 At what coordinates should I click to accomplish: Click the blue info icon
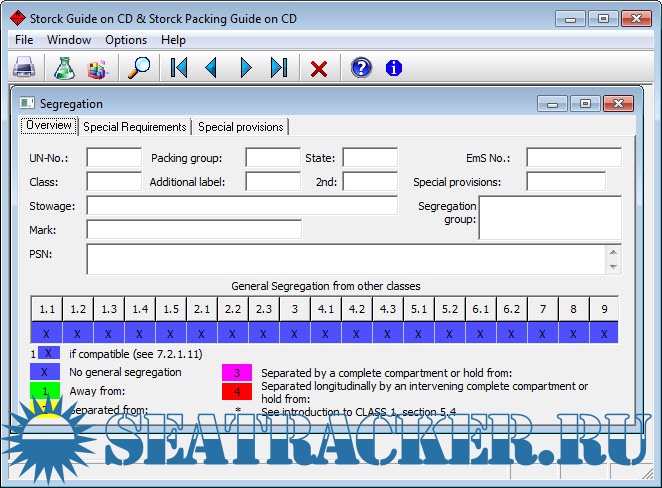(x=394, y=68)
